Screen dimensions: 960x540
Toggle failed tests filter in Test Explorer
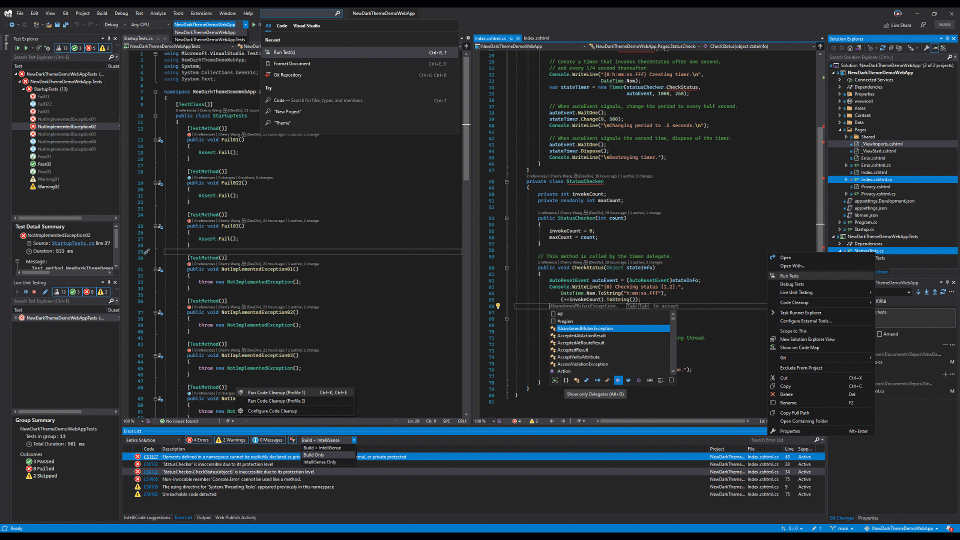(x=92, y=48)
